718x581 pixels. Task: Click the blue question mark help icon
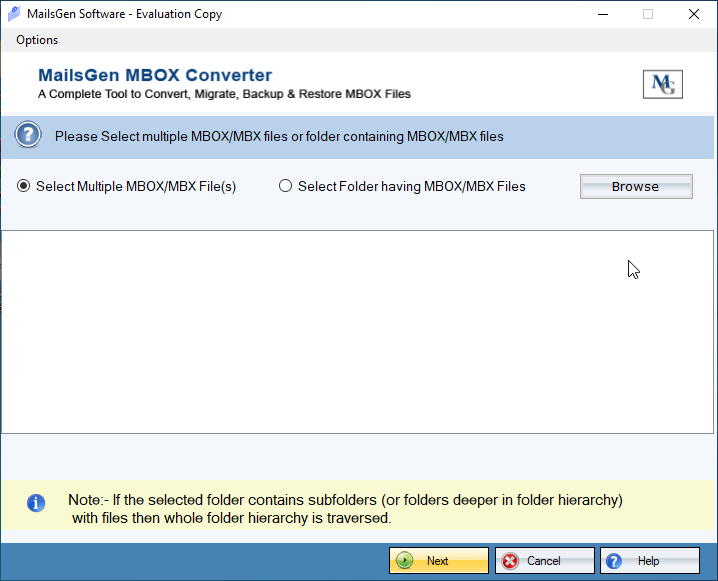point(28,135)
